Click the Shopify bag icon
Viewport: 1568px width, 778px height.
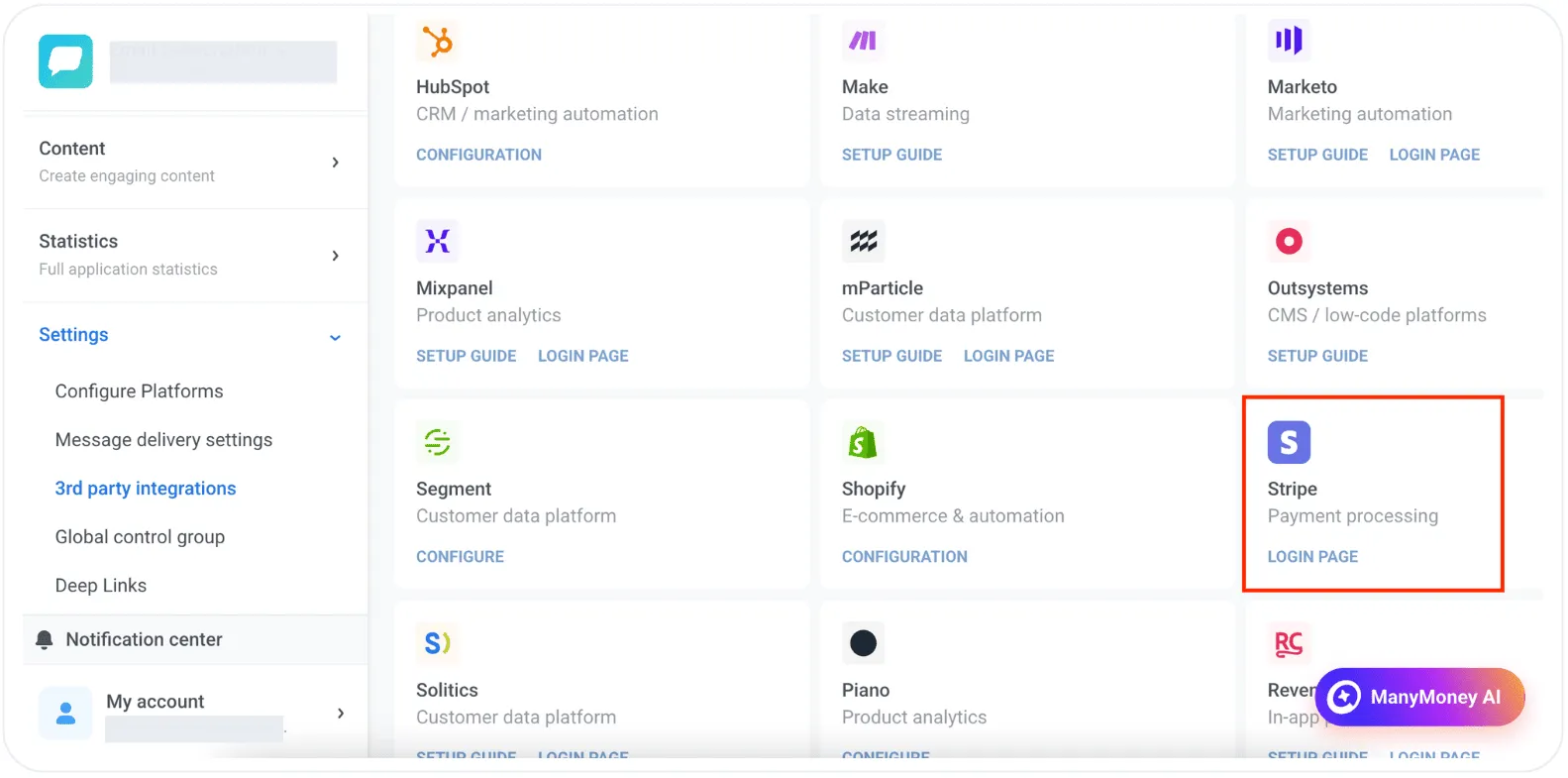coord(863,442)
